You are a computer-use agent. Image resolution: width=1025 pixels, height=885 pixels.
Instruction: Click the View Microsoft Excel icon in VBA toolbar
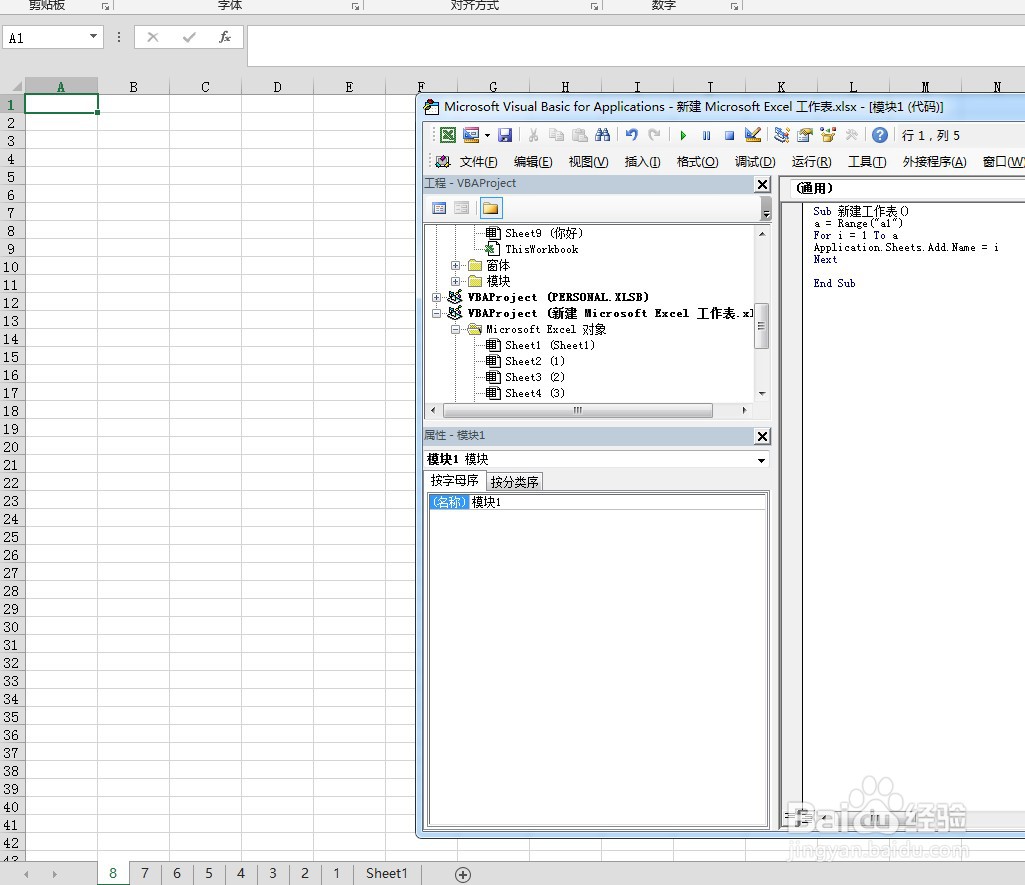click(x=448, y=135)
